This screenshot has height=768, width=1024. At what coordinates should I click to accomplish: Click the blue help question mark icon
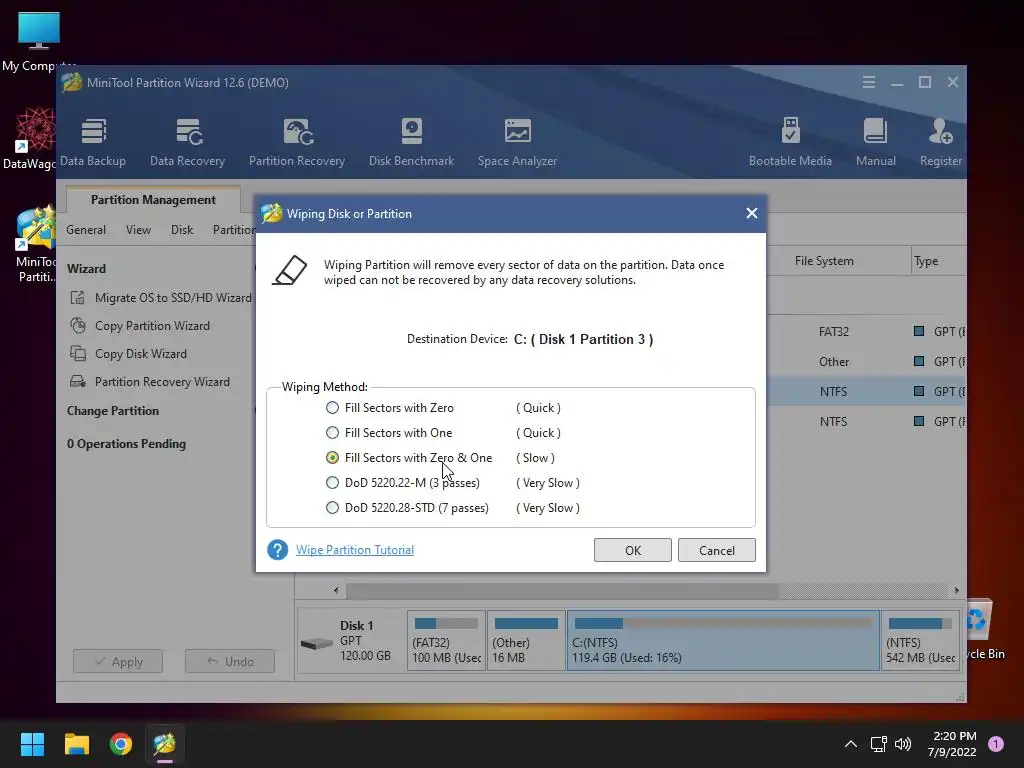pos(278,550)
